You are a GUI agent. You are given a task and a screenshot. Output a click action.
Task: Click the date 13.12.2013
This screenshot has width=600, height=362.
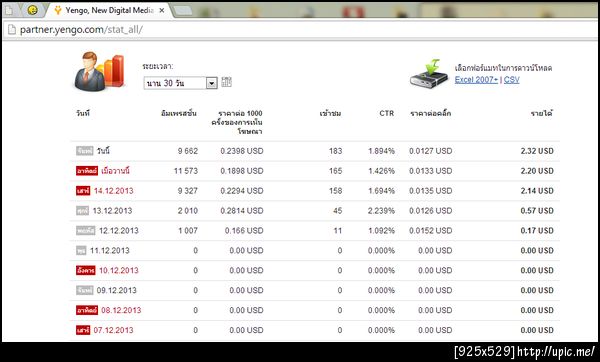click(112, 210)
